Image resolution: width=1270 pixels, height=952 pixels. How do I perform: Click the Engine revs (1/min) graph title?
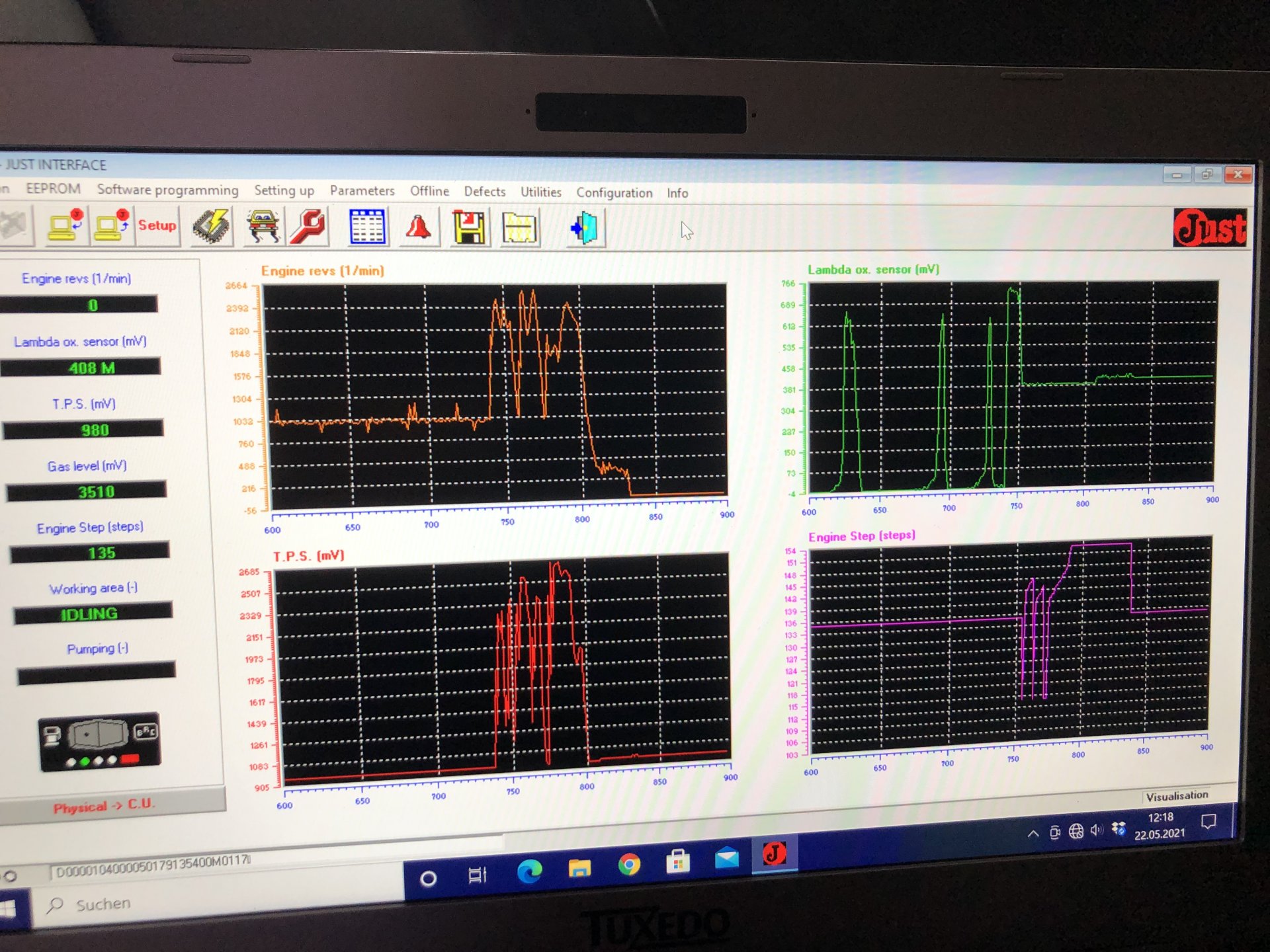322,270
